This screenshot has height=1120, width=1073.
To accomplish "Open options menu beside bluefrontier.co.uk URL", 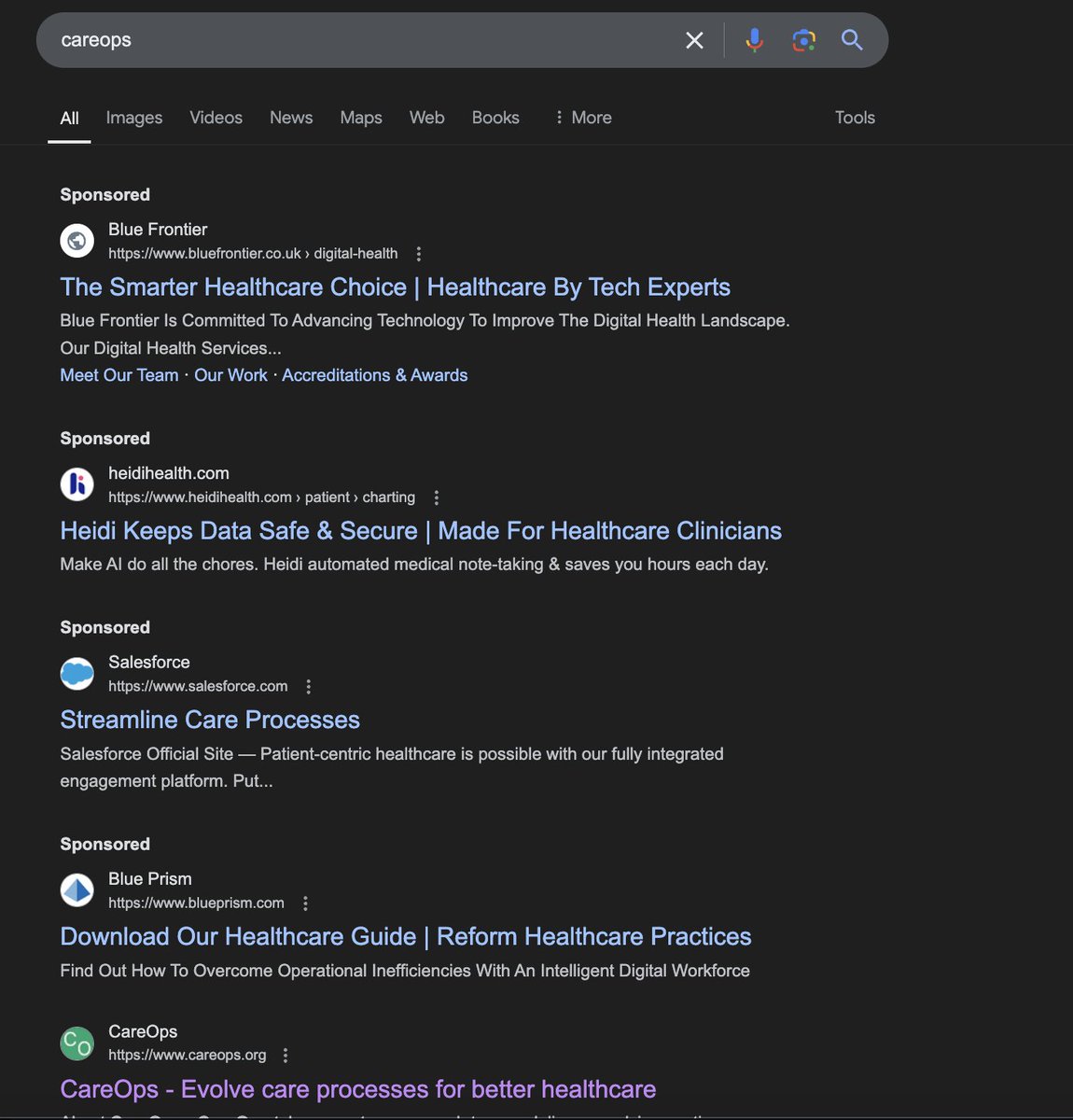I will (419, 254).
